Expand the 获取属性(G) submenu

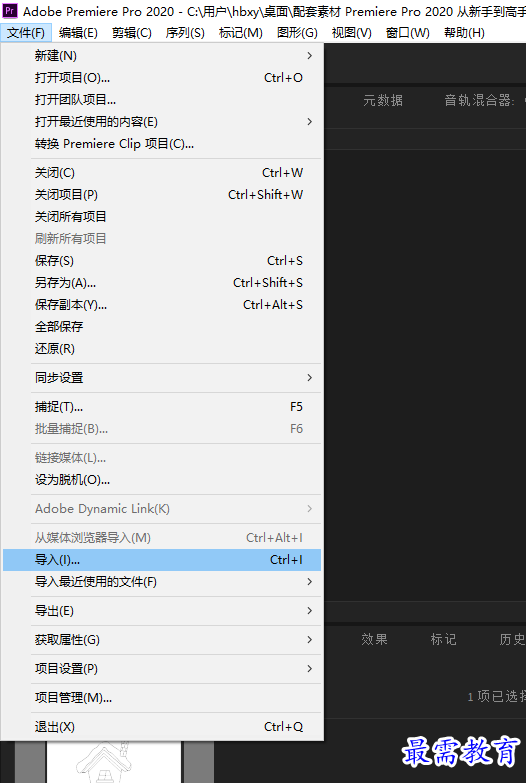pos(162,640)
